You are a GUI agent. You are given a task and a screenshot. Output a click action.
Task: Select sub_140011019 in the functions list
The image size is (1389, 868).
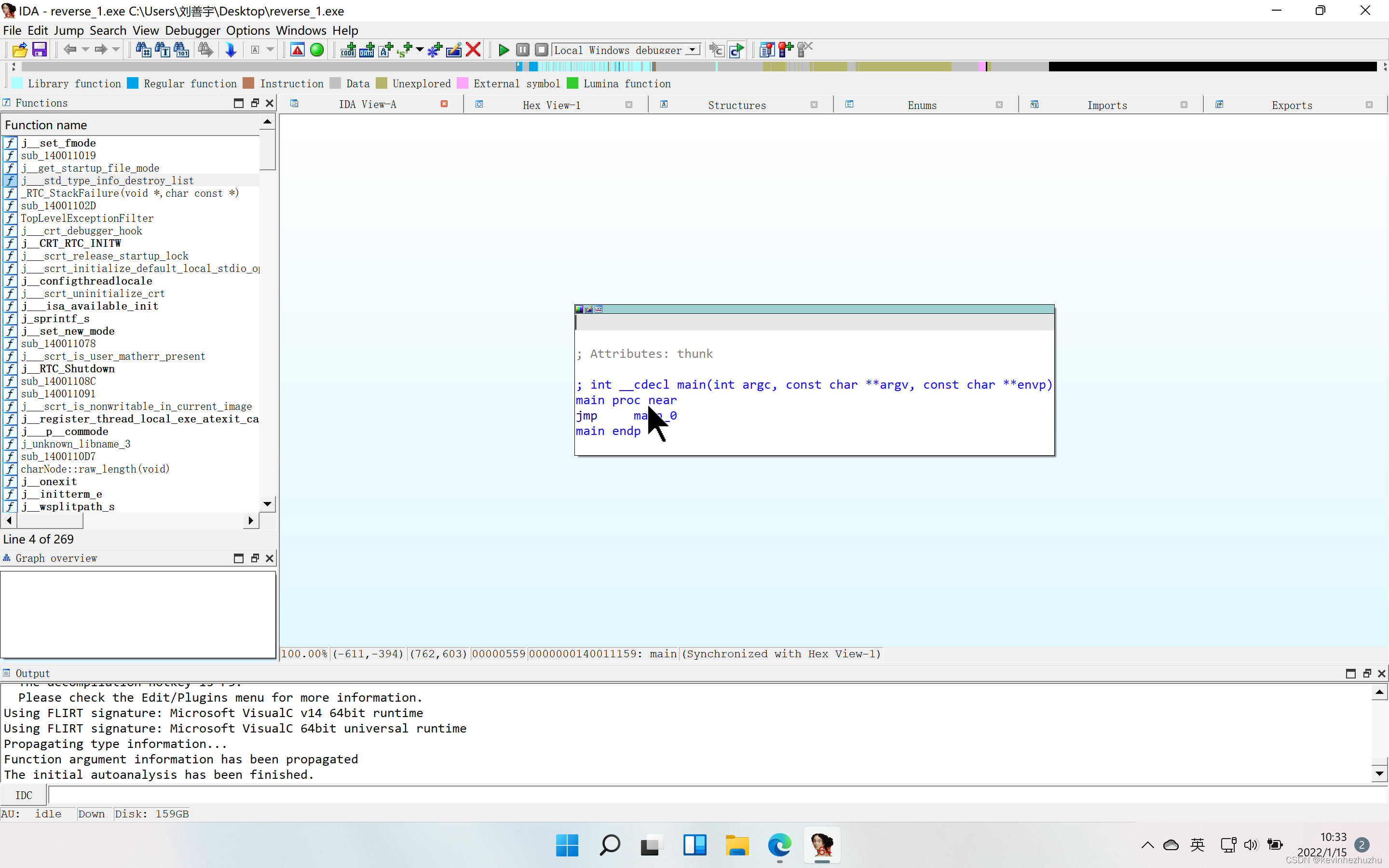58,156
